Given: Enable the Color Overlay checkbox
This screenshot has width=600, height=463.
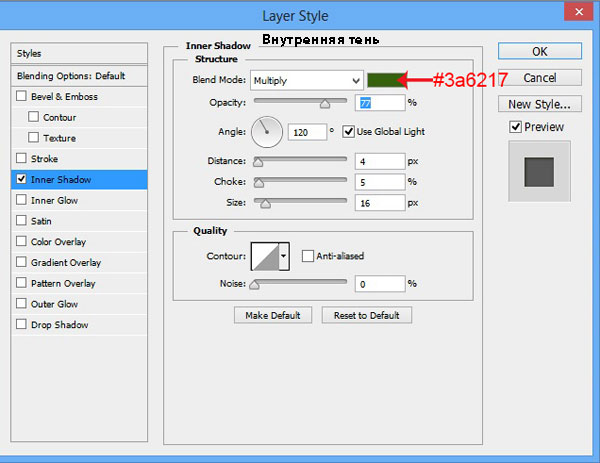Looking at the screenshot, I should tap(21, 241).
